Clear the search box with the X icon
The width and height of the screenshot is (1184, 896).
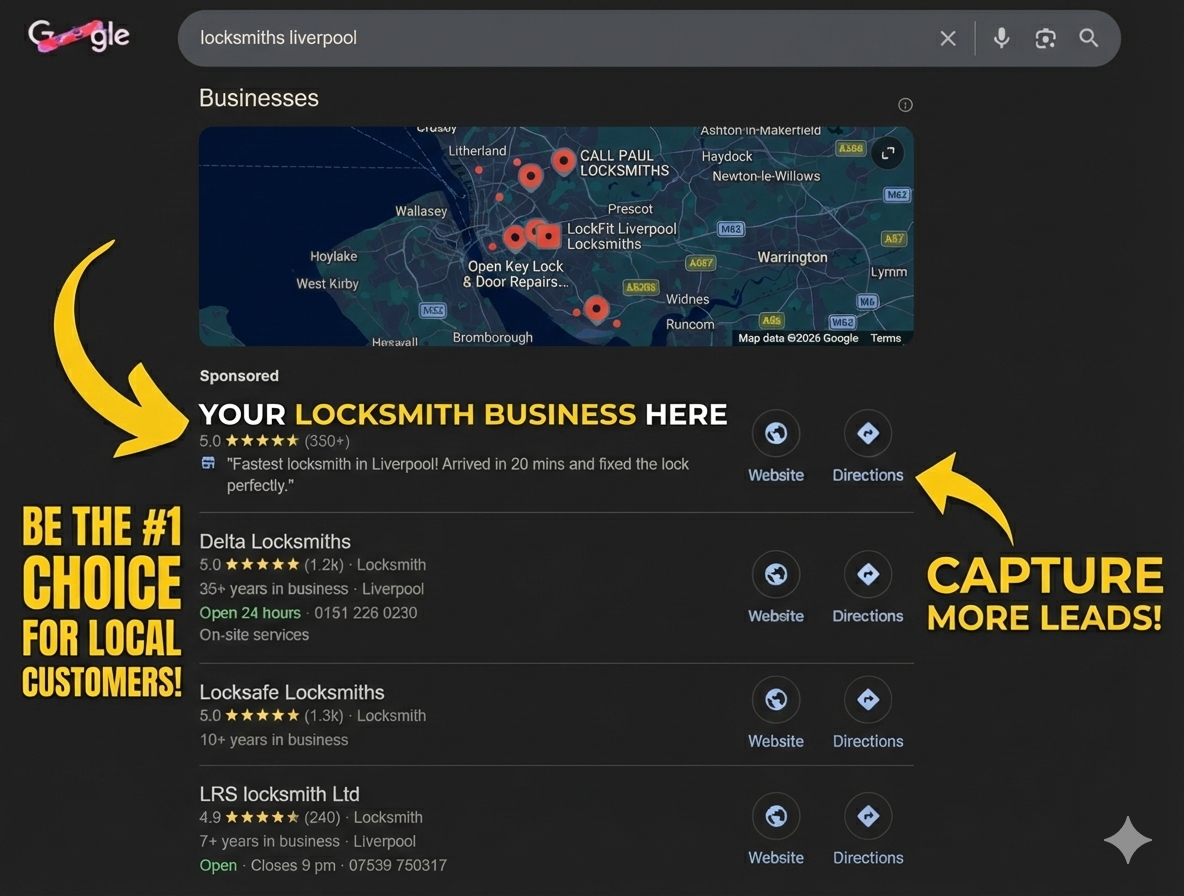coord(947,38)
